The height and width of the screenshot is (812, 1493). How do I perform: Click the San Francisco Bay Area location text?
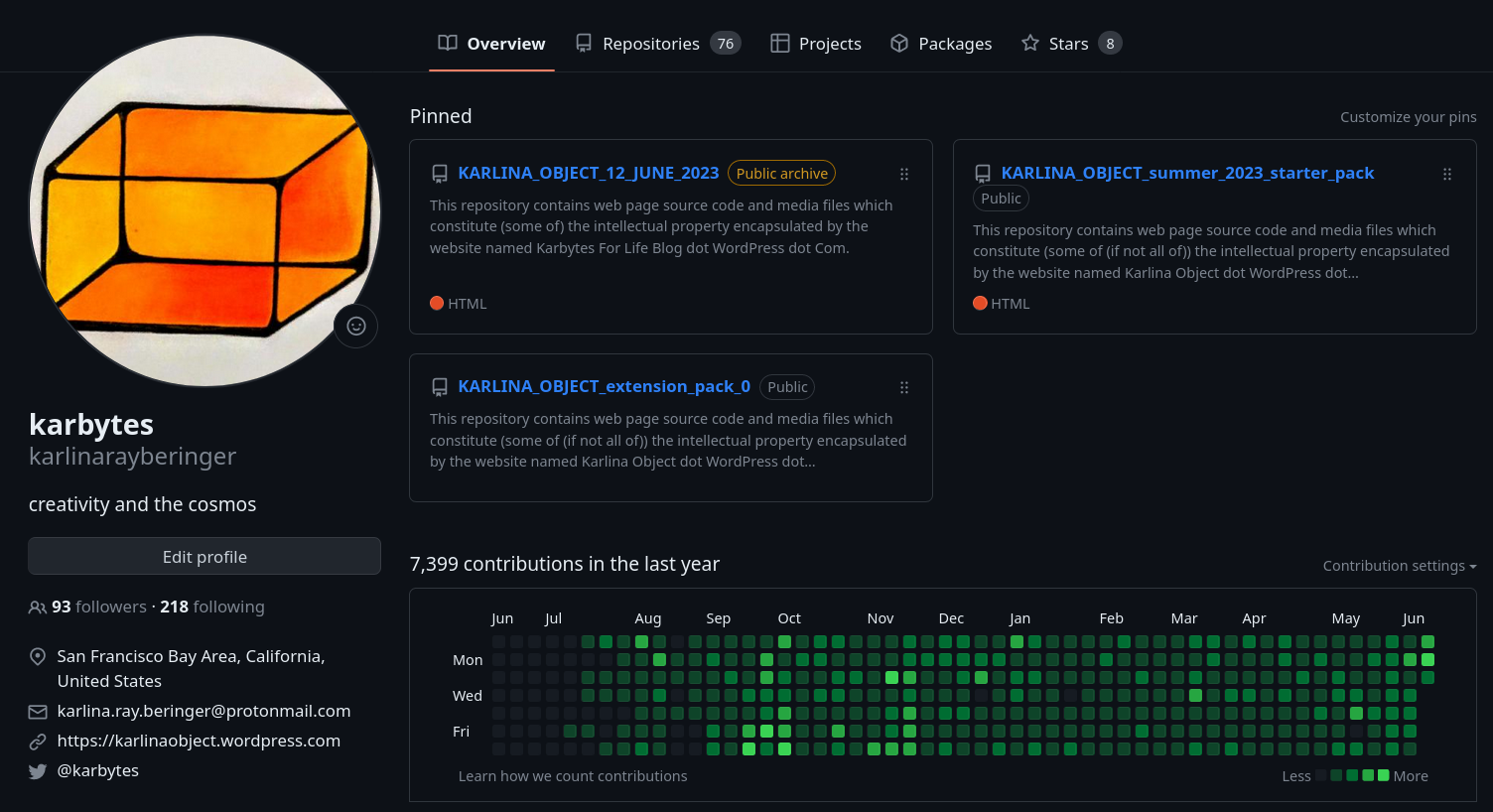192,668
